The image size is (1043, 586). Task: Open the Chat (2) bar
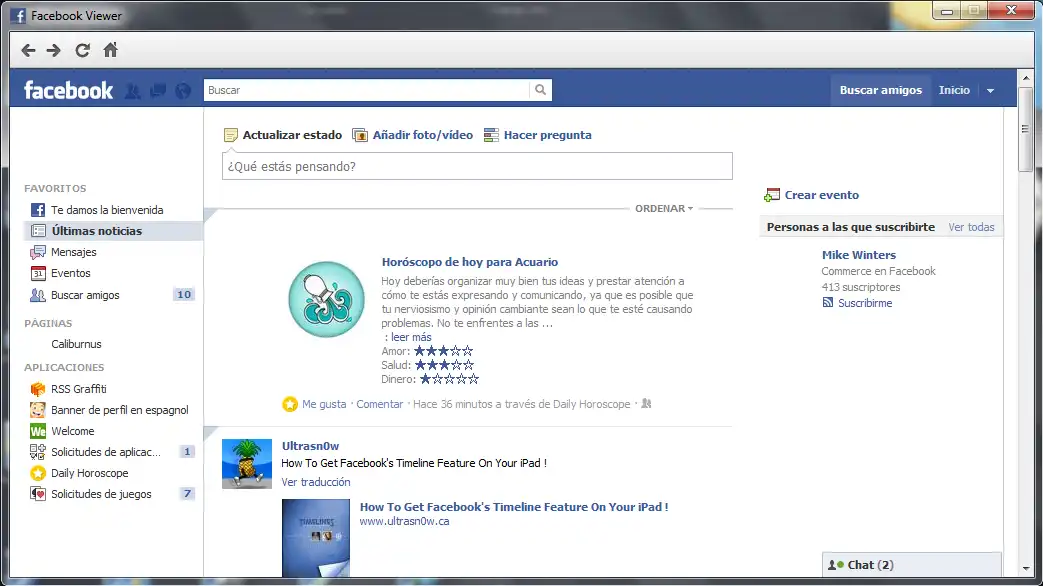pyautogui.click(x=912, y=565)
